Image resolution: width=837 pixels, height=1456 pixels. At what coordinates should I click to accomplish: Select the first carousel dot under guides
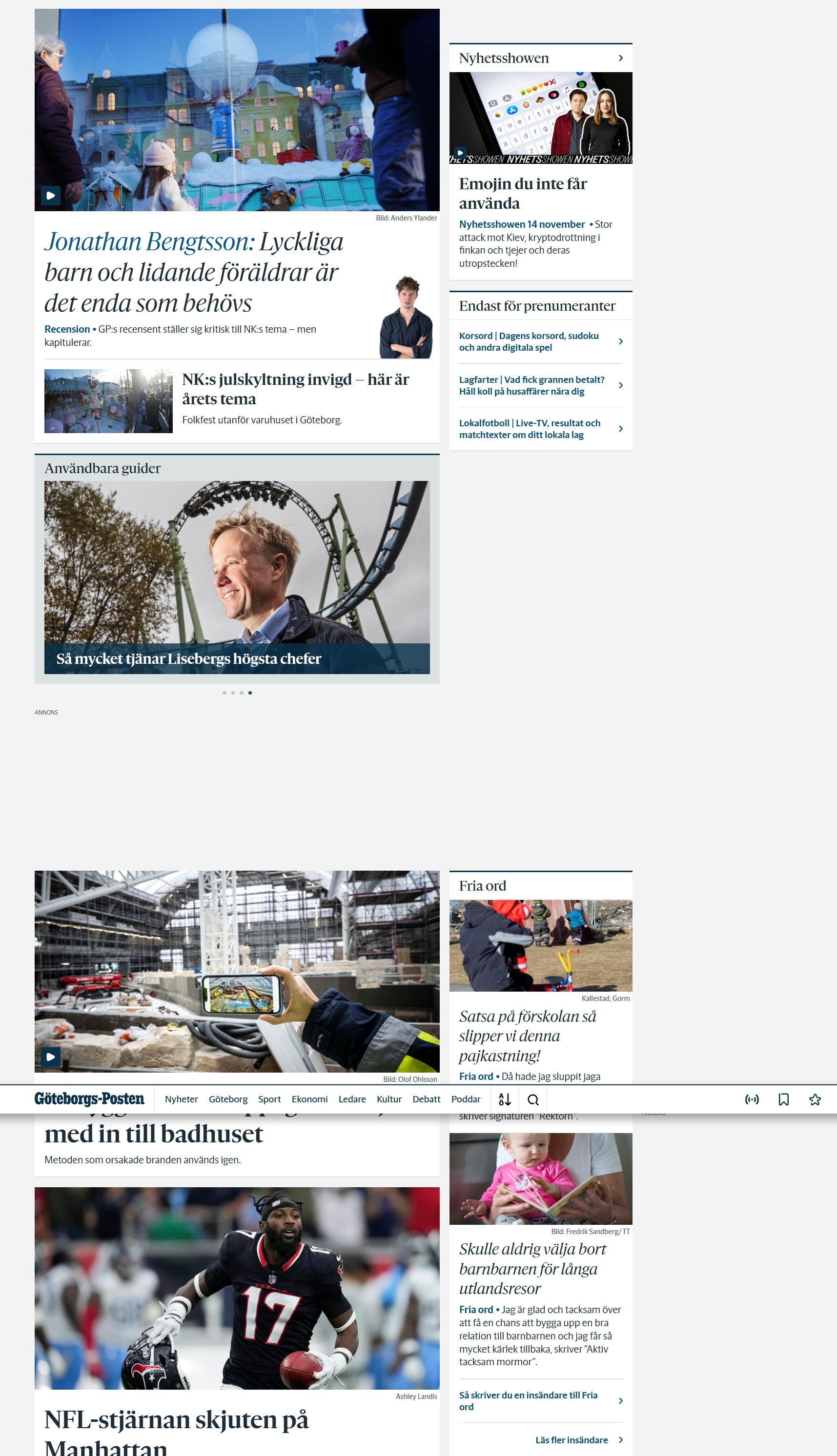pyautogui.click(x=224, y=693)
